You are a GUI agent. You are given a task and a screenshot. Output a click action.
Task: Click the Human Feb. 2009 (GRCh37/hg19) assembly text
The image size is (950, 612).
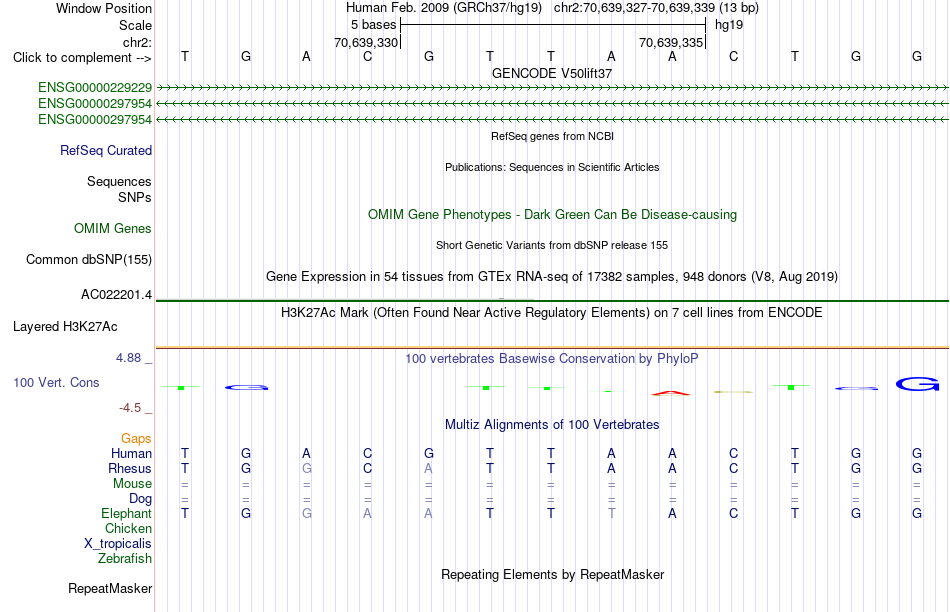(x=443, y=8)
